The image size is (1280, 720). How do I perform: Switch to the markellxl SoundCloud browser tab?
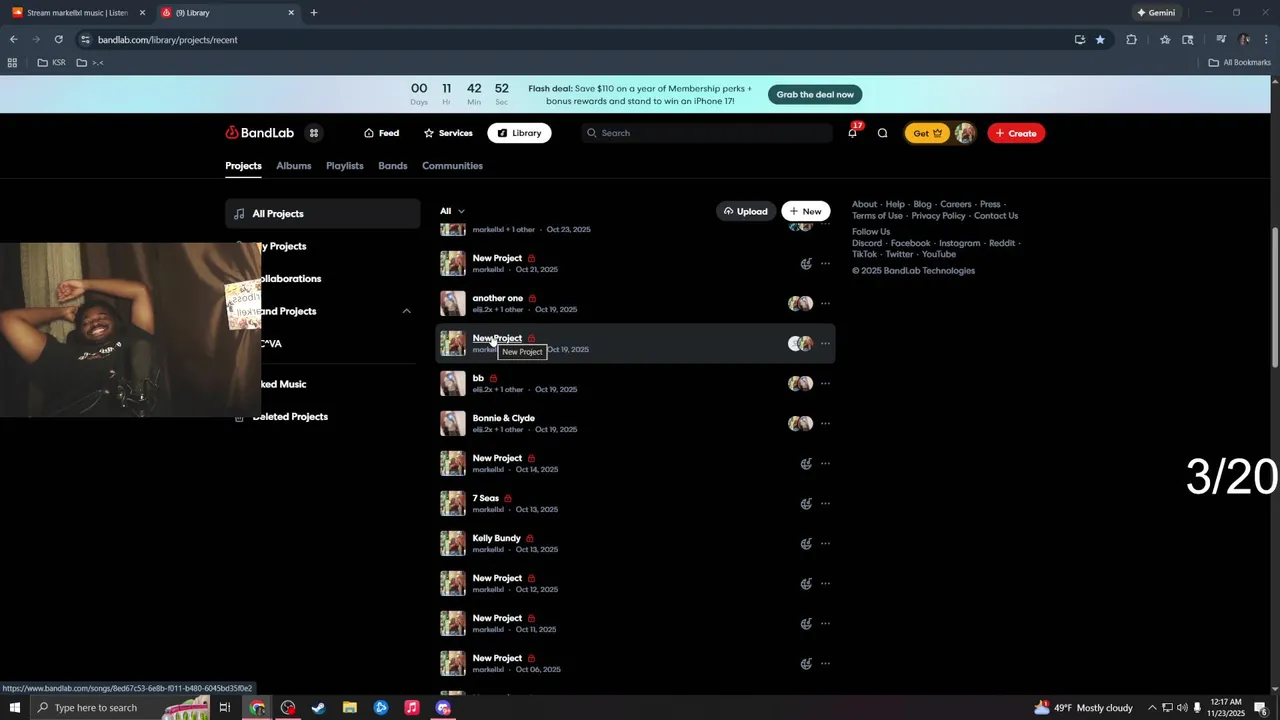[x=78, y=13]
